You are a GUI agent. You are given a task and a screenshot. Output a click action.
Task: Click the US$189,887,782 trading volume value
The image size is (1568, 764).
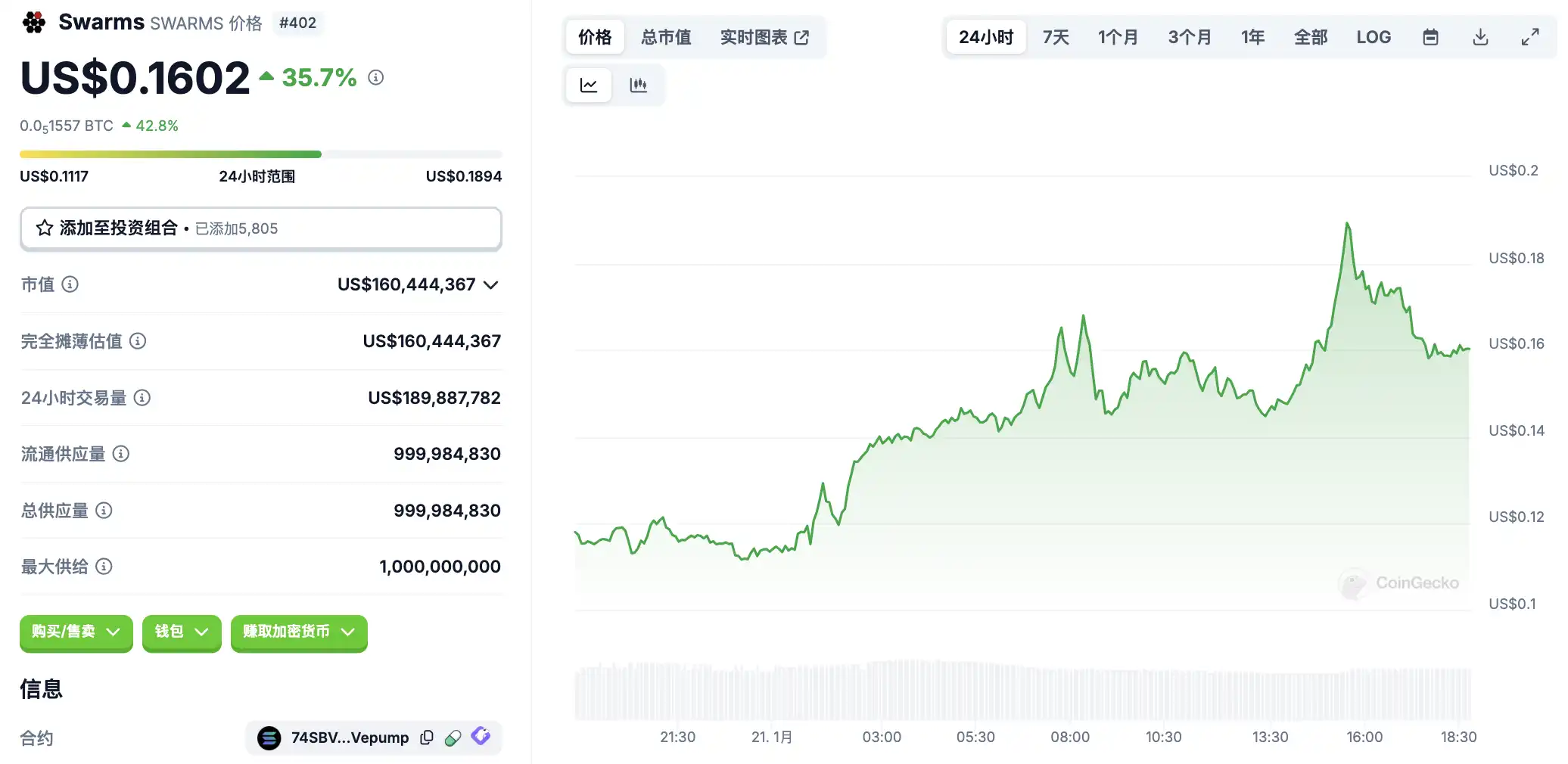[434, 398]
